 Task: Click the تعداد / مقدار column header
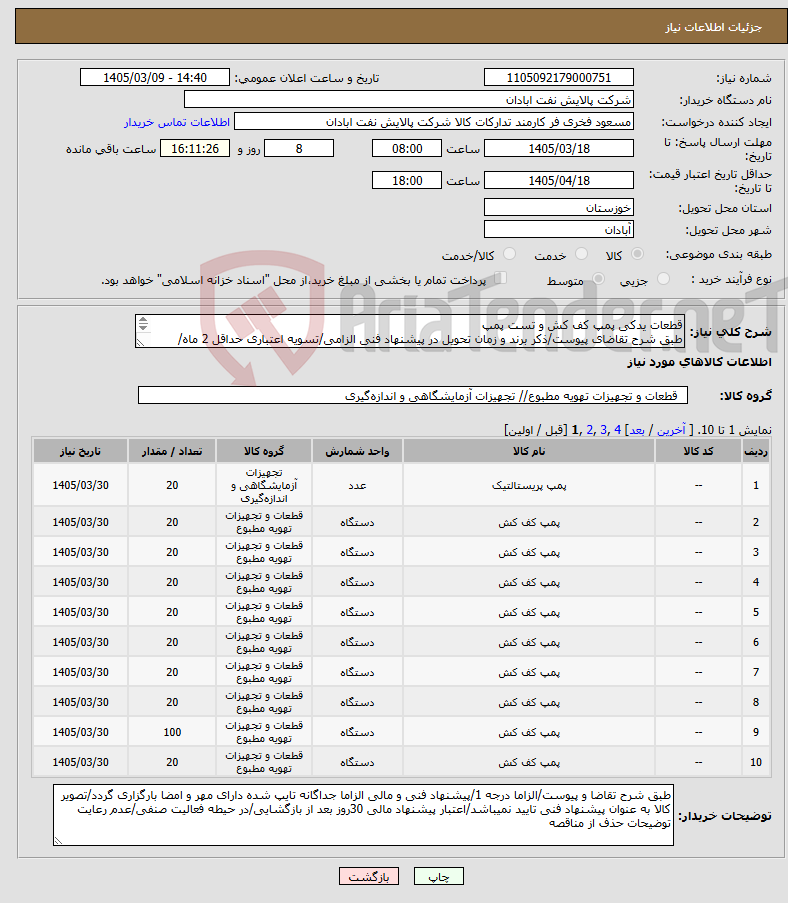172,451
